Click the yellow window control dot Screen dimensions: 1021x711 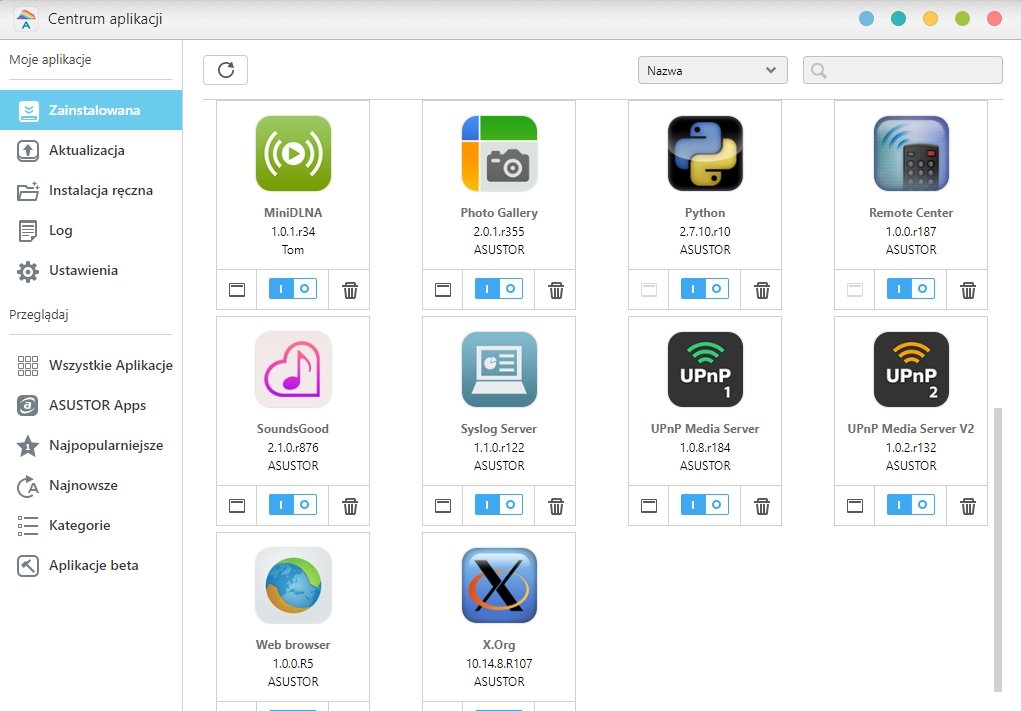point(930,19)
